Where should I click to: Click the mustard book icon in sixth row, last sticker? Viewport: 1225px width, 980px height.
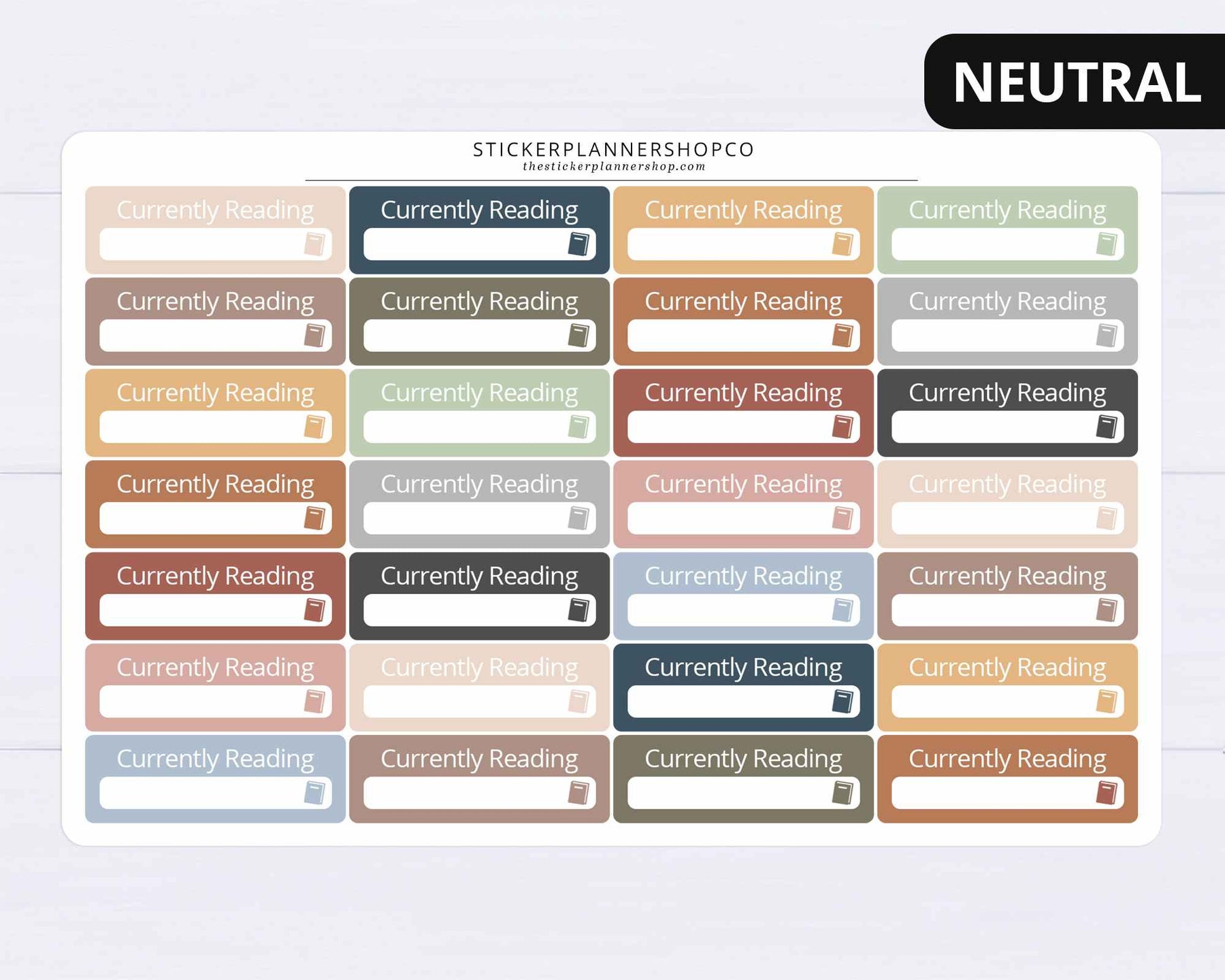point(1107,701)
